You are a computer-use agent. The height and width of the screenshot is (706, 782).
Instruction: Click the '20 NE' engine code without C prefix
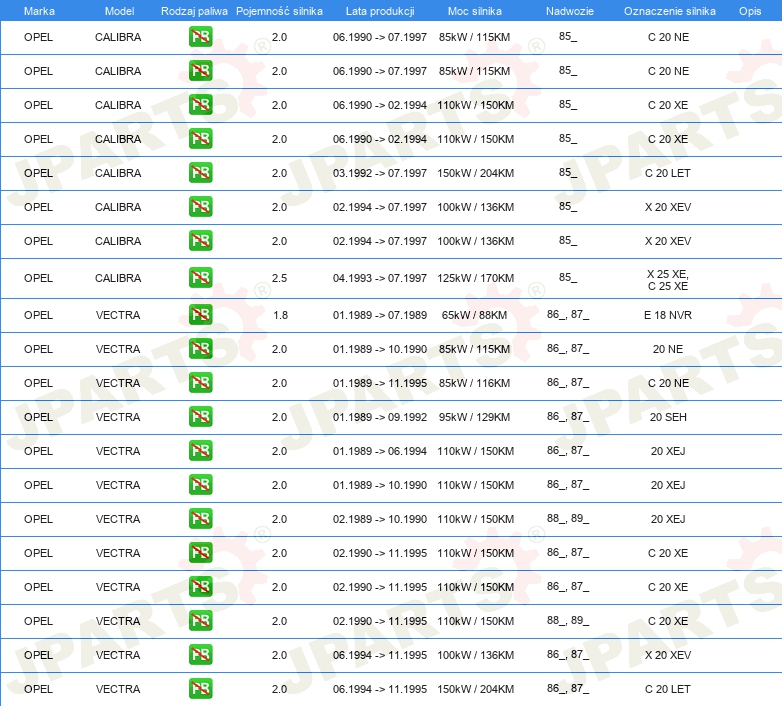coord(668,349)
